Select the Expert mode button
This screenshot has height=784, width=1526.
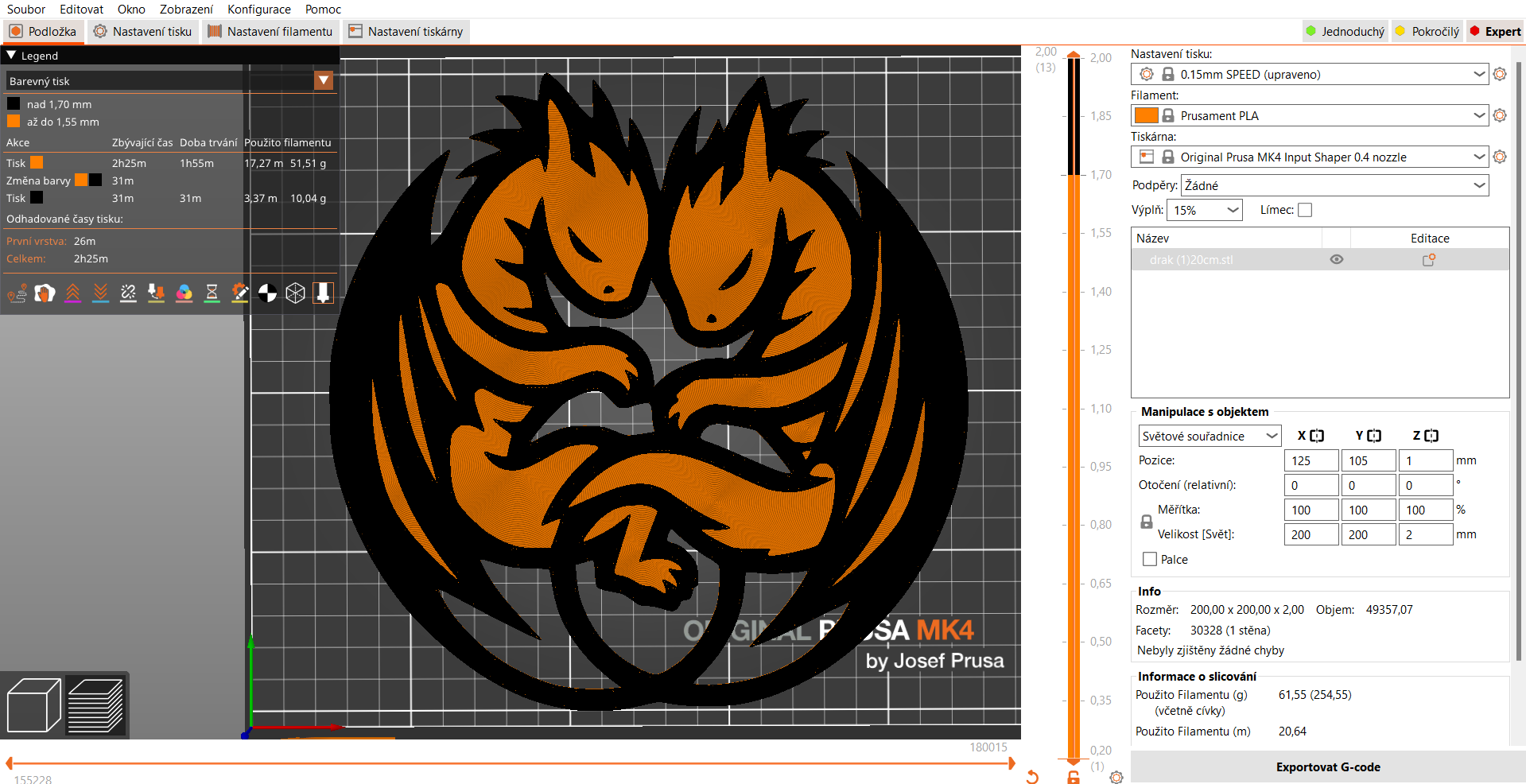click(1495, 32)
